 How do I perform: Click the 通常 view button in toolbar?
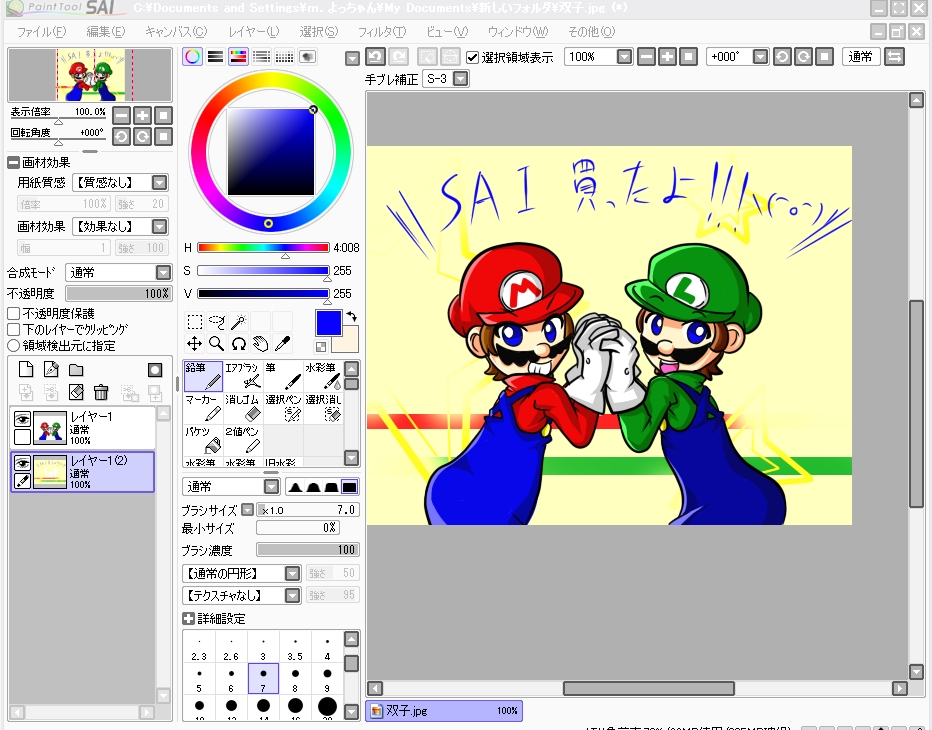861,56
